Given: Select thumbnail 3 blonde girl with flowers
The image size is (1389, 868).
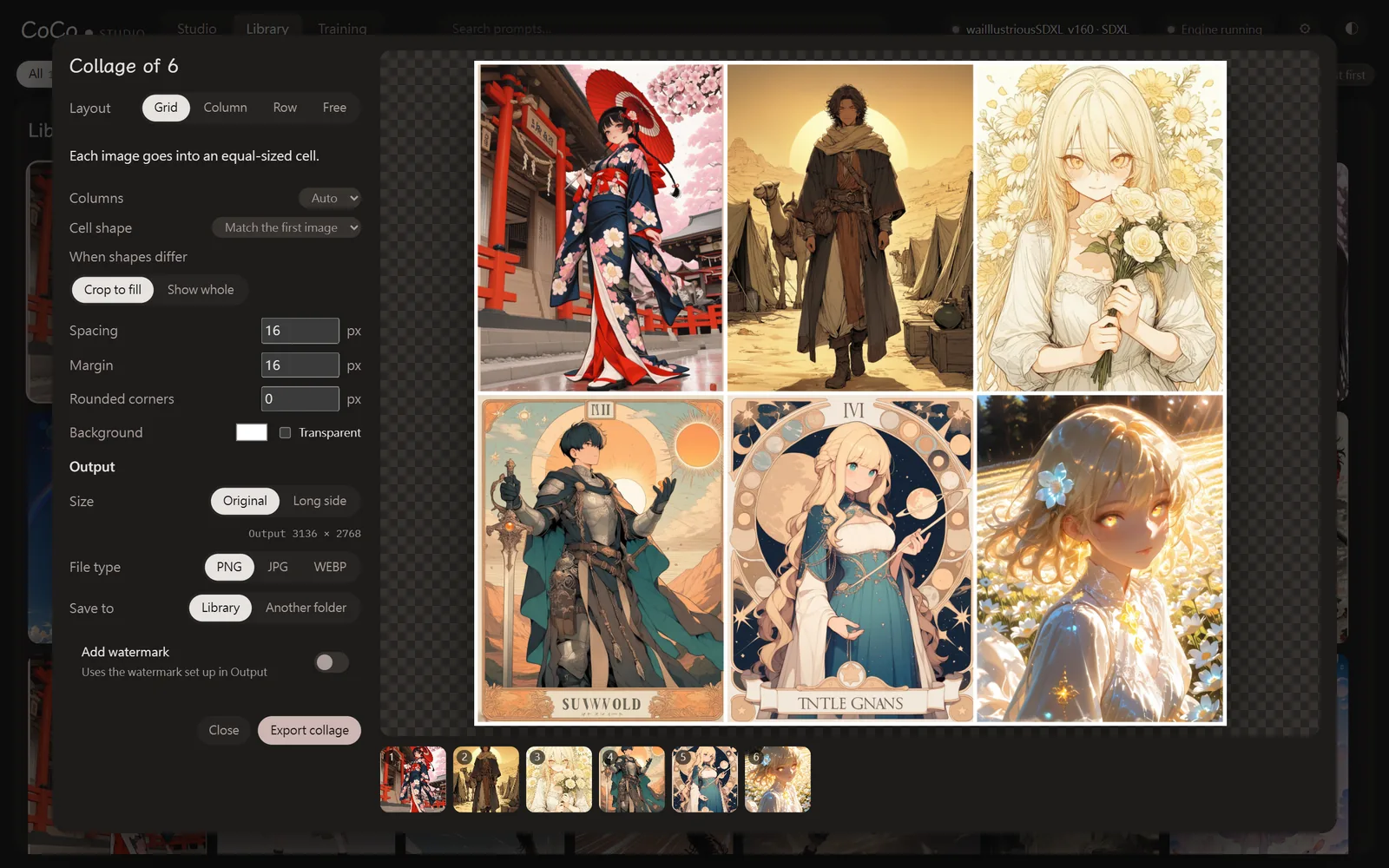Looking at the screenshot, I should tap(559, 779).
